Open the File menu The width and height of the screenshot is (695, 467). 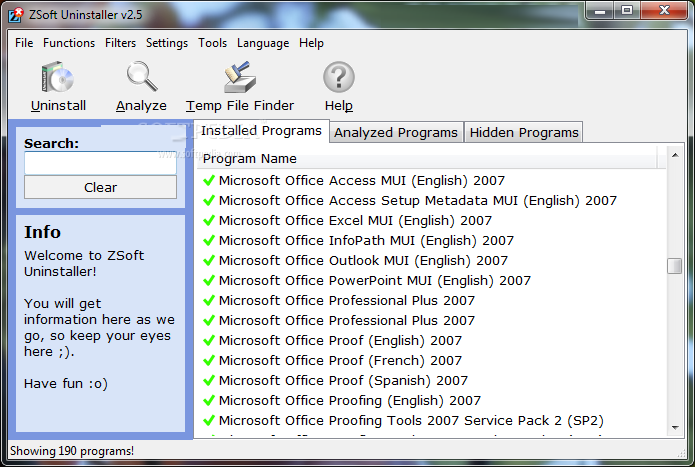point(24,43)
